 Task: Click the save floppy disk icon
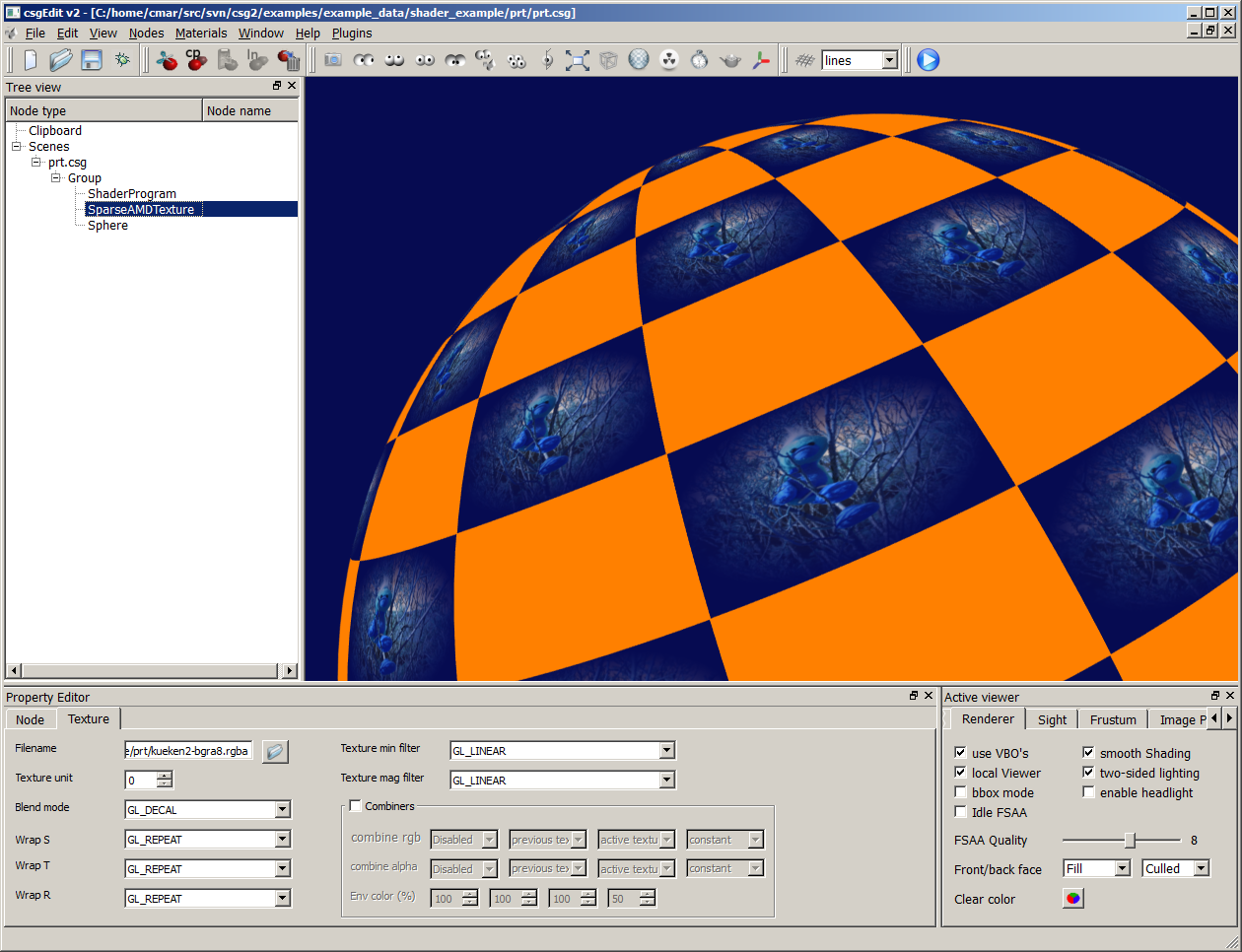click(x=92, y=60)
